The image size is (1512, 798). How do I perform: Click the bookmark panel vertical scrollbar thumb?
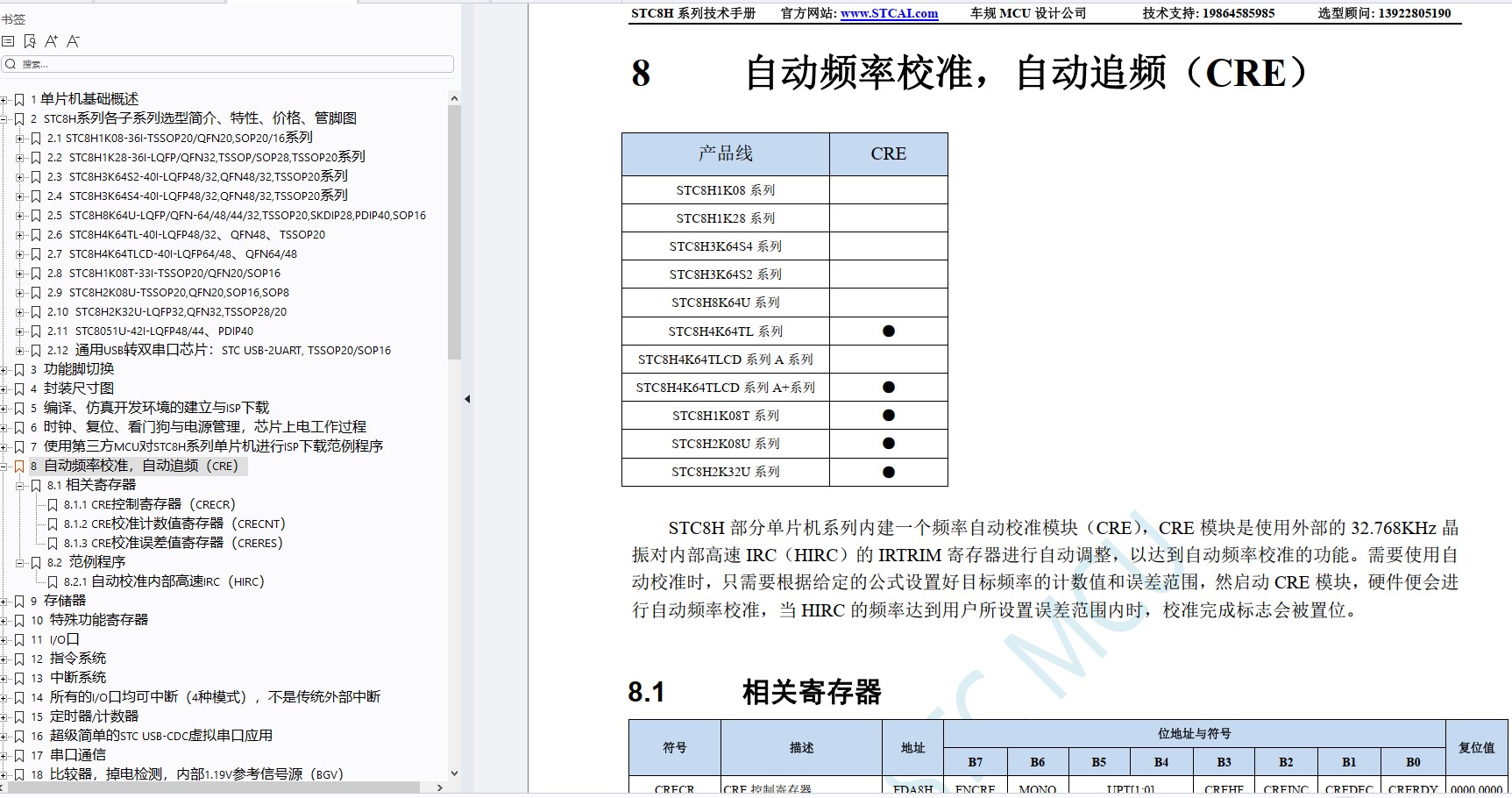pyautogui.click(x=454, y=232)
